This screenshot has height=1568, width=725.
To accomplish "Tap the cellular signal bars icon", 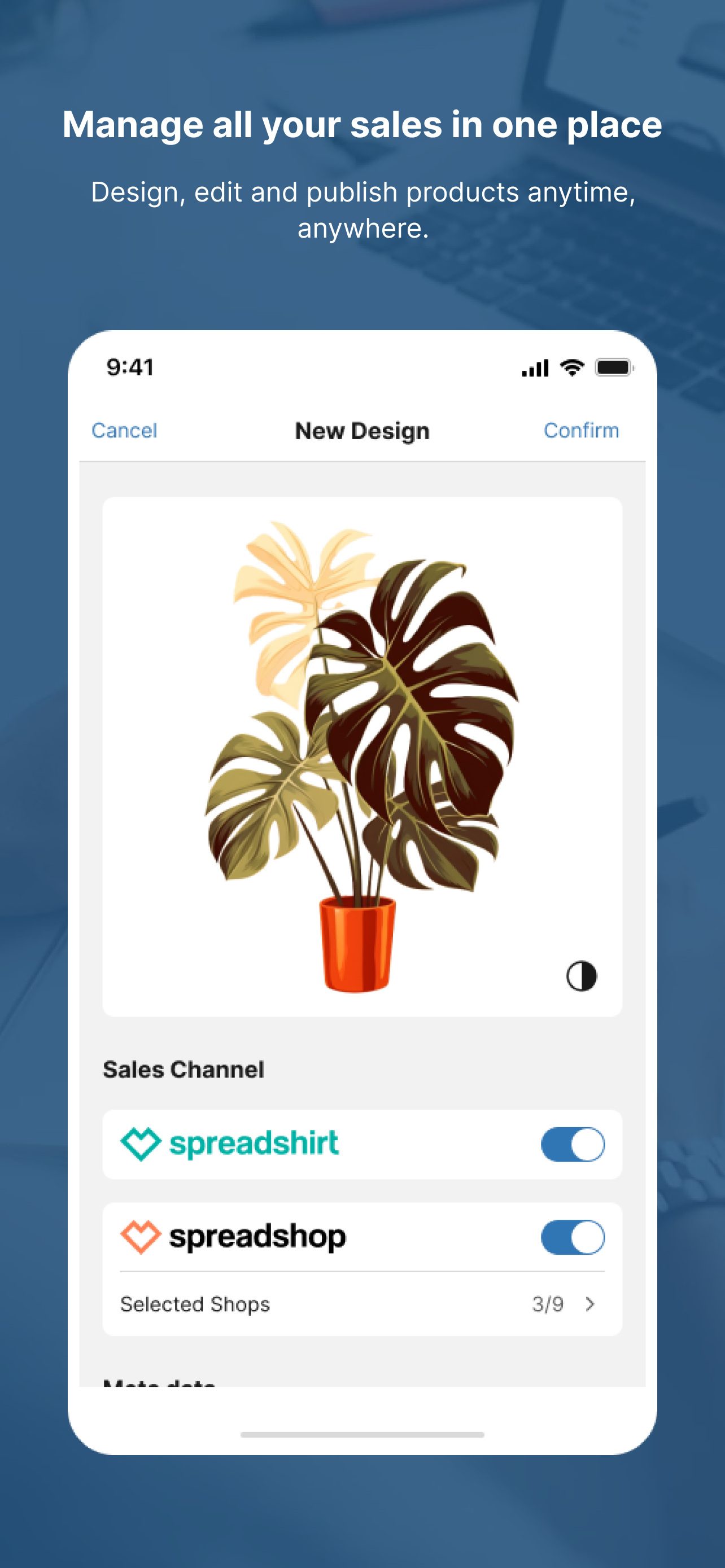I will tap(535, 368).
